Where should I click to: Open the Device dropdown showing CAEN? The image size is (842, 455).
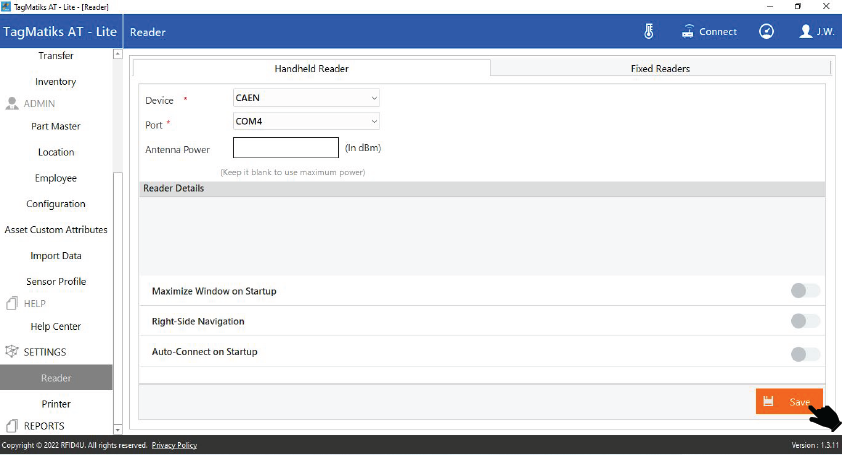306,98
